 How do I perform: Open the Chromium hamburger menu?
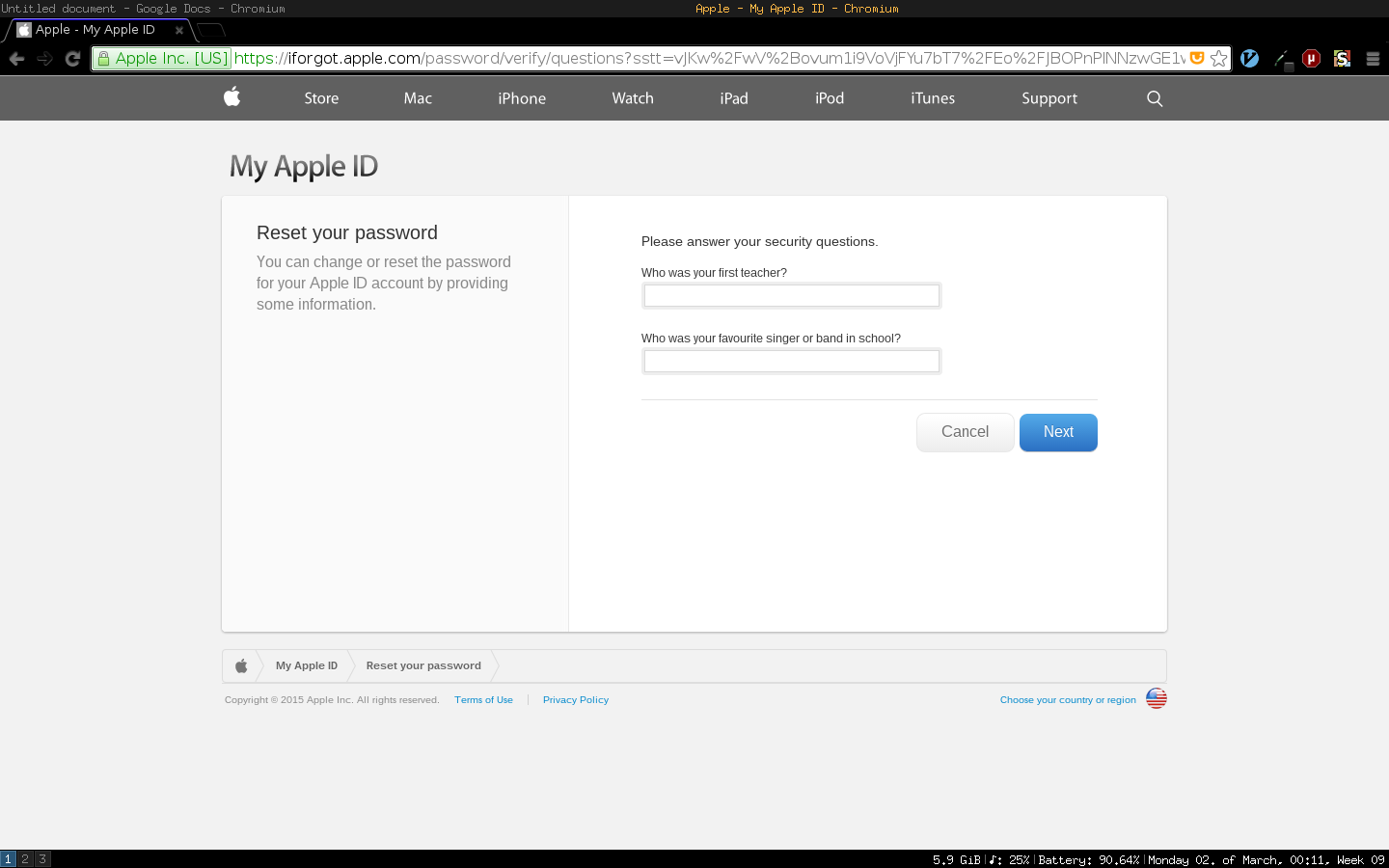1374,59
